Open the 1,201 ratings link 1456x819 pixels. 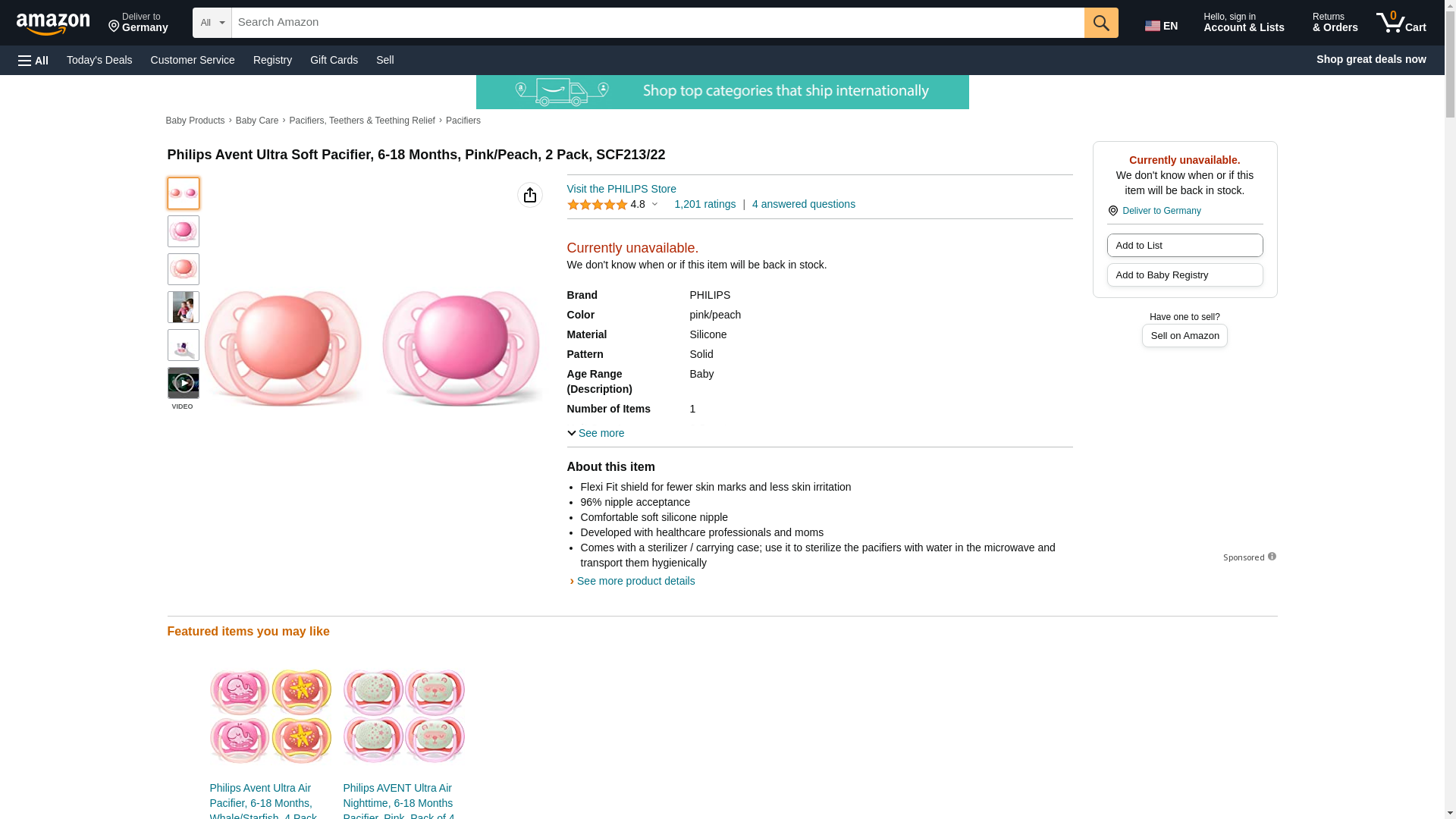click(x=704, y=204)
